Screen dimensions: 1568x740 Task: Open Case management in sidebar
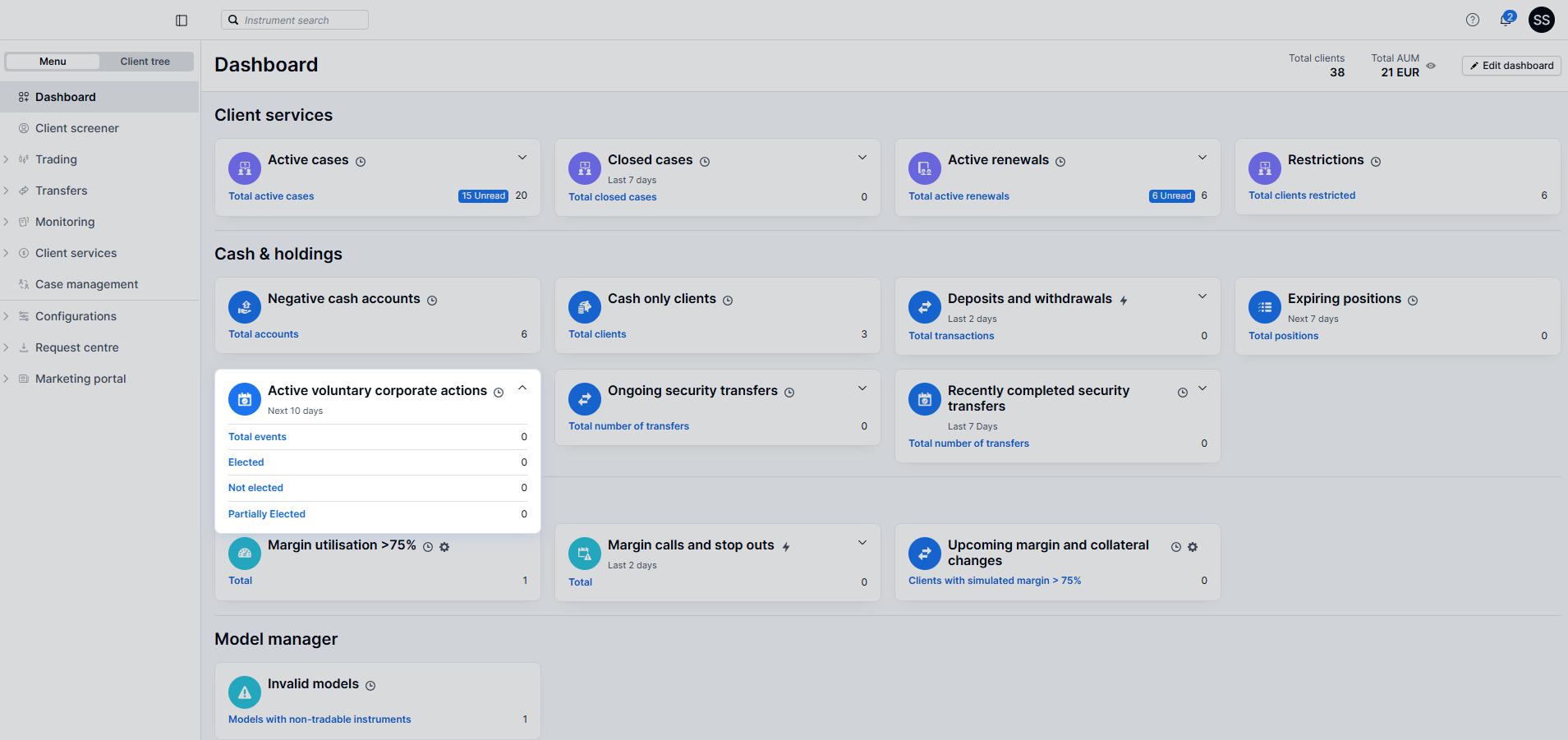(86, 284)
